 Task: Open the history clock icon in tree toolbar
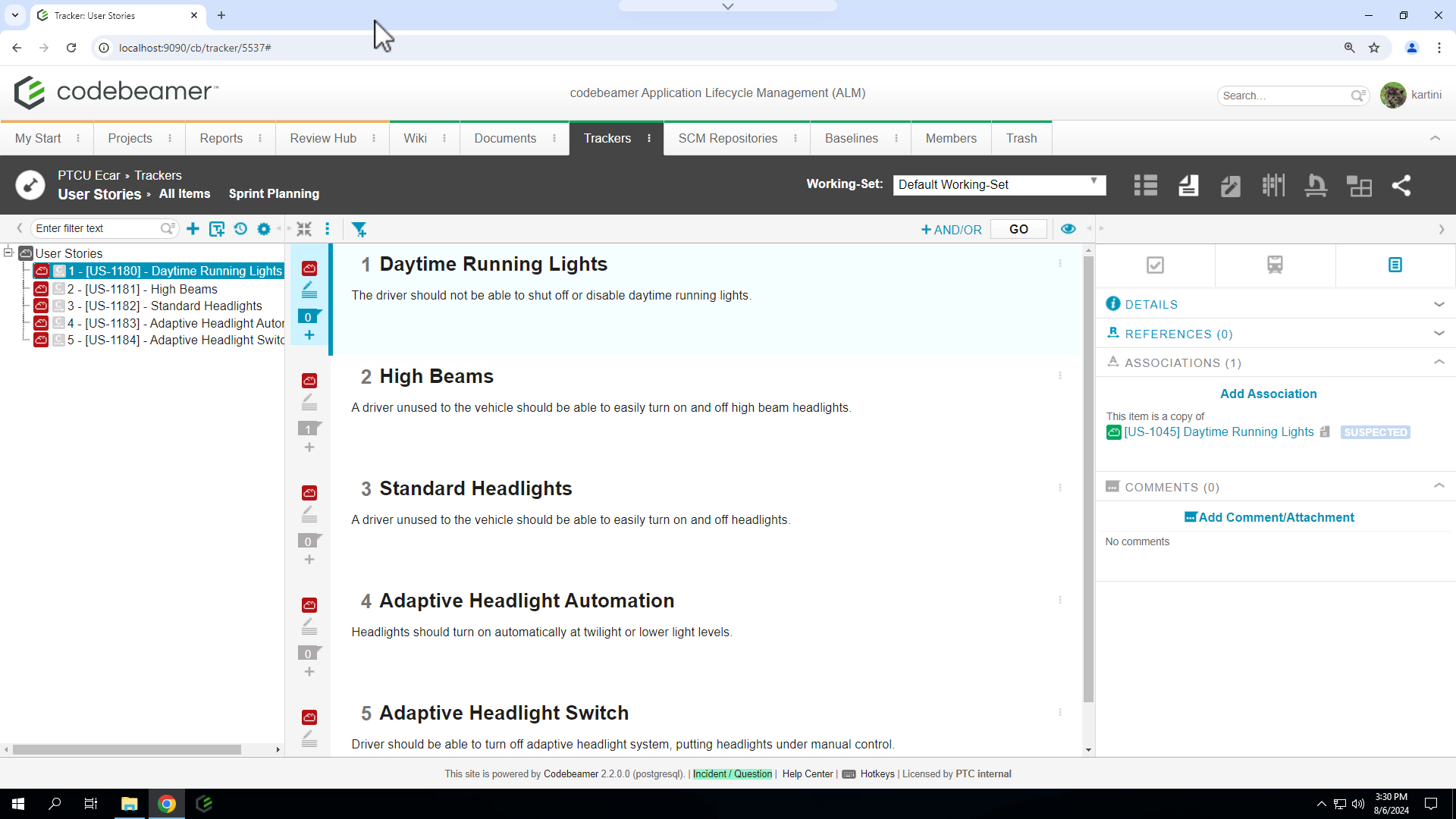point(240,229)
